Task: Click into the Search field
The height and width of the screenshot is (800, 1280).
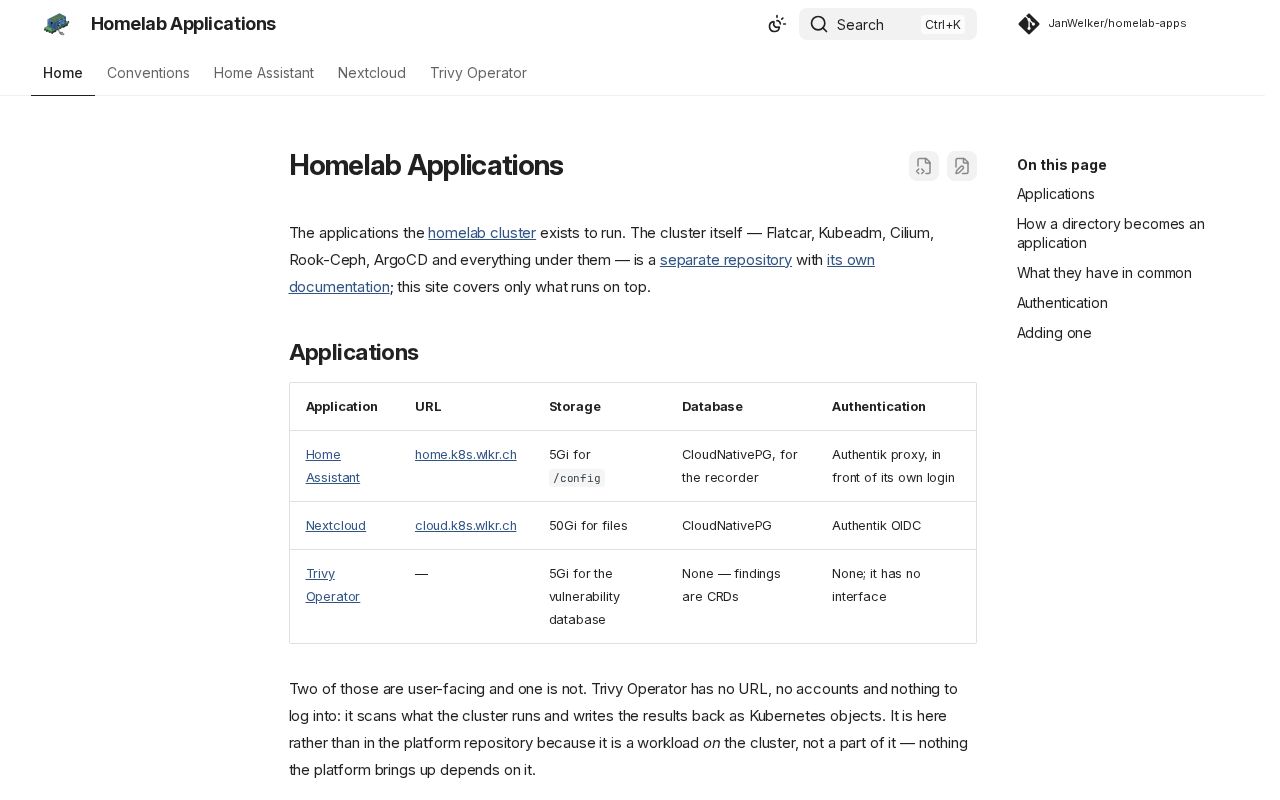Action: (x=888, y=24)
